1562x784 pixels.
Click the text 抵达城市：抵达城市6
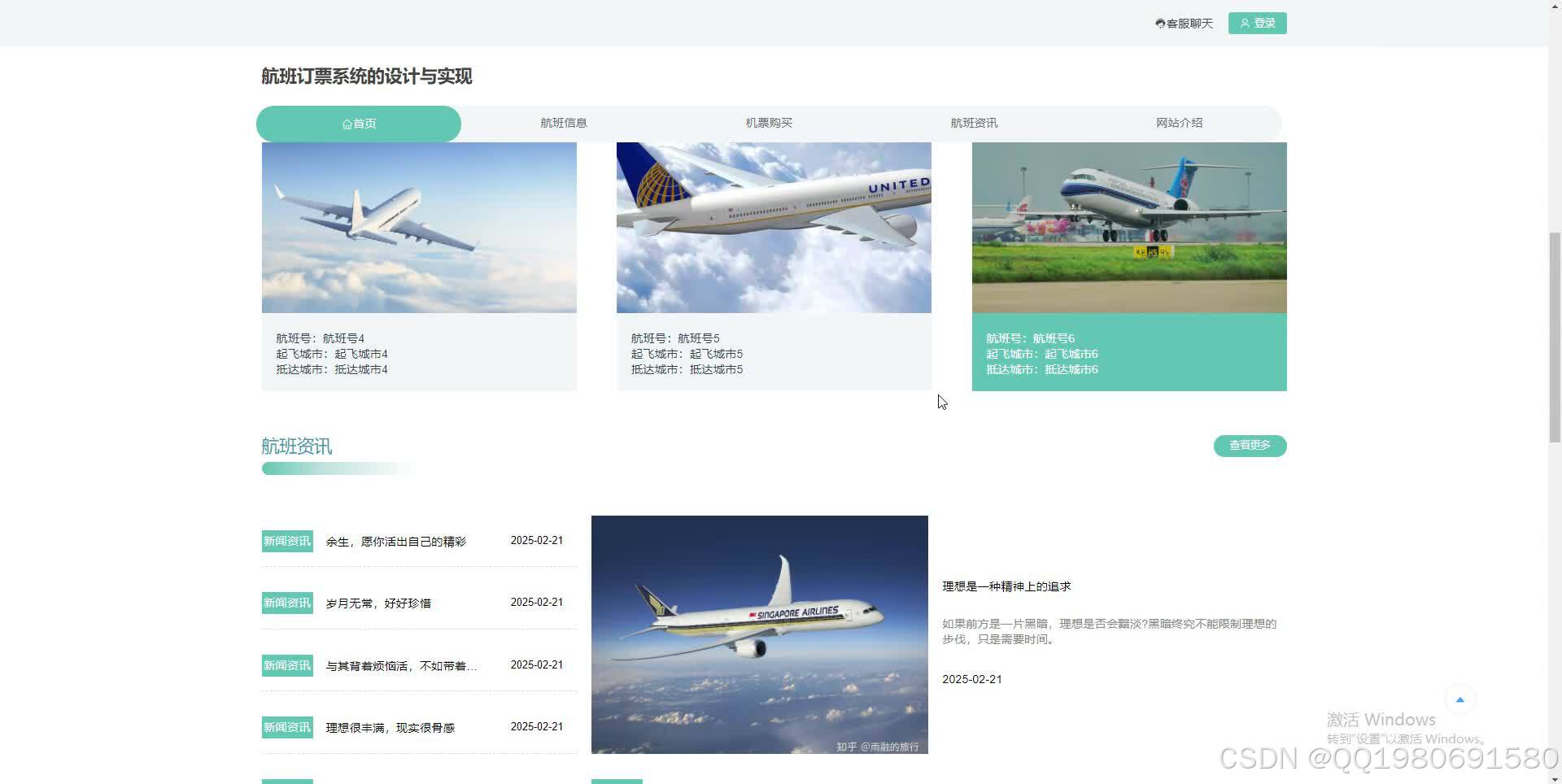coord(1042,369)
